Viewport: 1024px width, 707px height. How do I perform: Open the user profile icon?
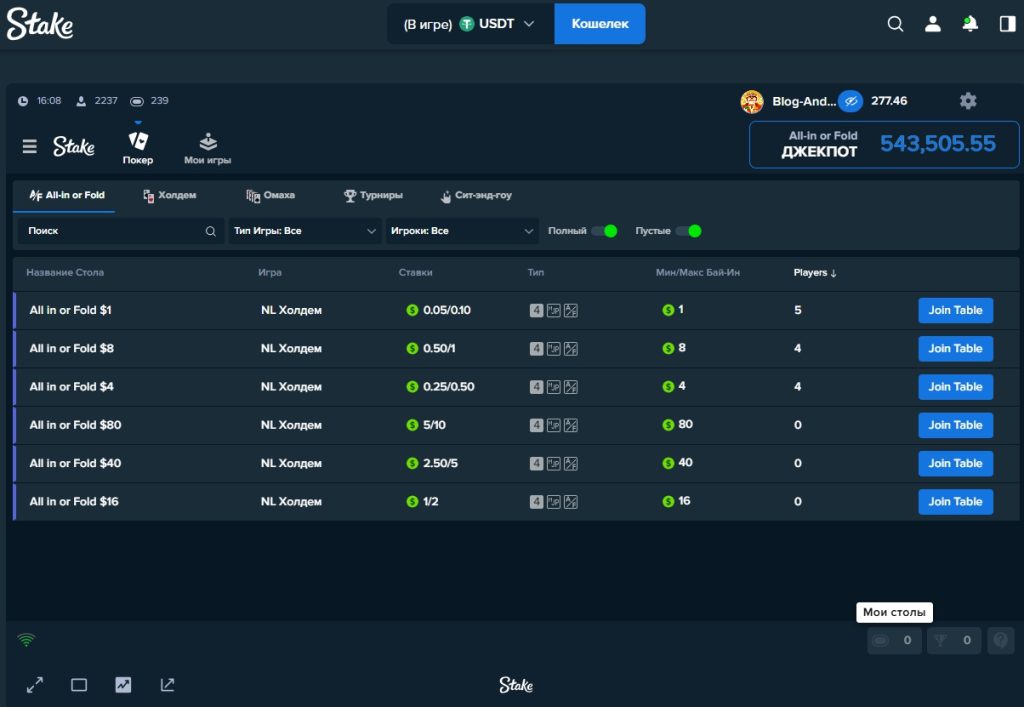932,24
